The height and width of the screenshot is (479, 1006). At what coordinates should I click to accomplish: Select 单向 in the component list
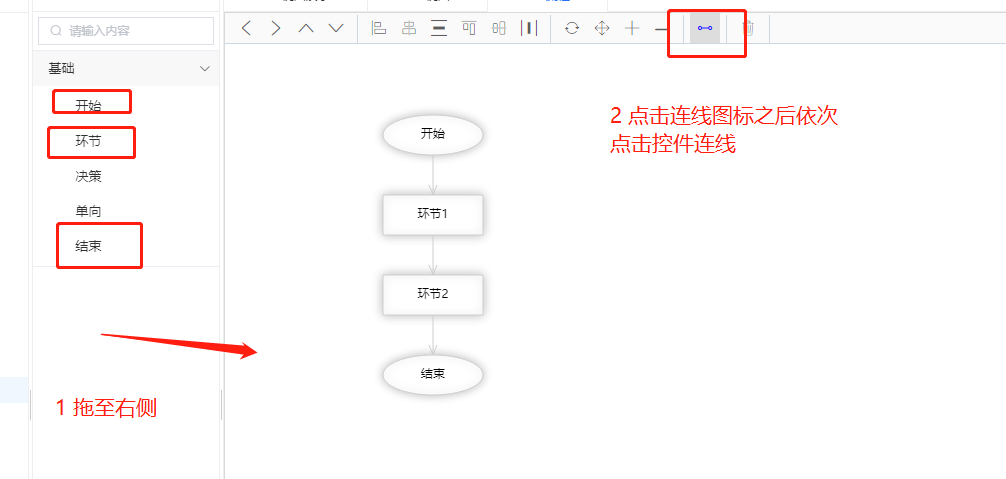(88, 211)
